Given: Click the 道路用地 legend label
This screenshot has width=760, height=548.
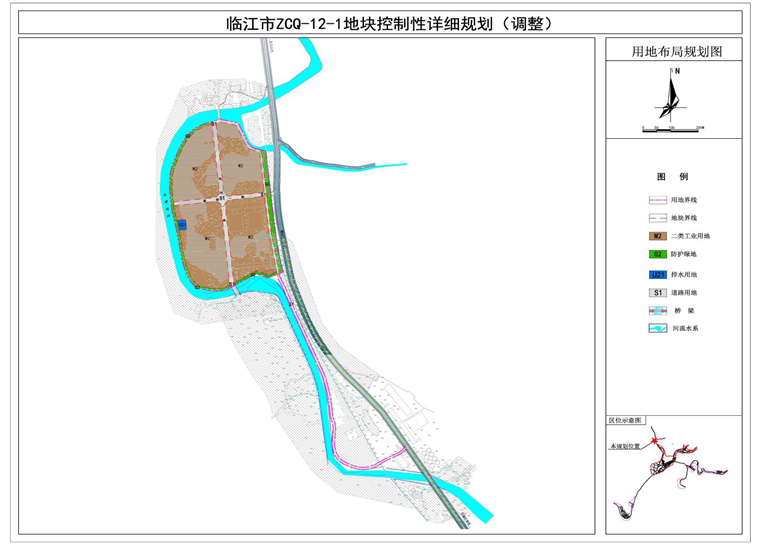Looking at the screenshot, I should pyautogui.click(x=686, y=292).
